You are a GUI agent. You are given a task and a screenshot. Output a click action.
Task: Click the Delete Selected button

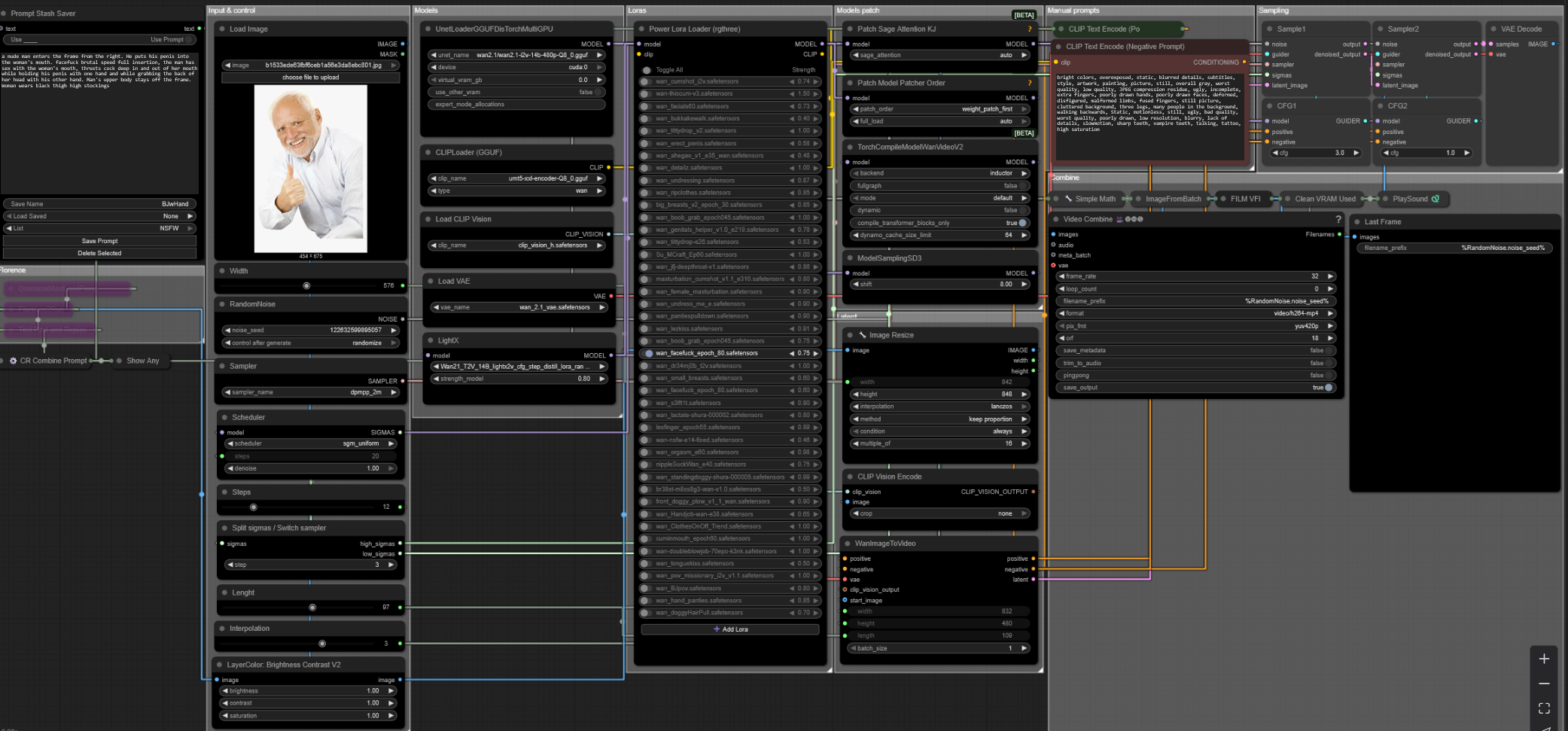click(99, 253)
